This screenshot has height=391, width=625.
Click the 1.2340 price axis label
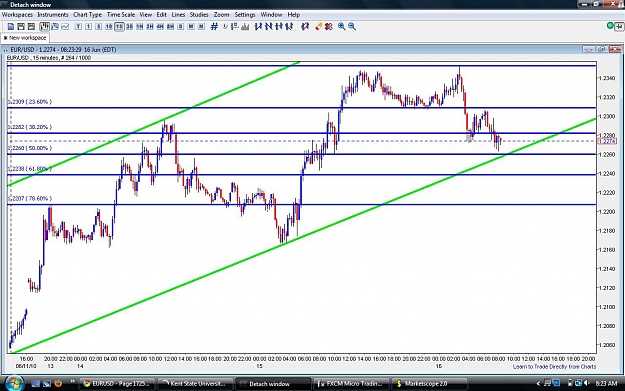(x=607, y=78)
